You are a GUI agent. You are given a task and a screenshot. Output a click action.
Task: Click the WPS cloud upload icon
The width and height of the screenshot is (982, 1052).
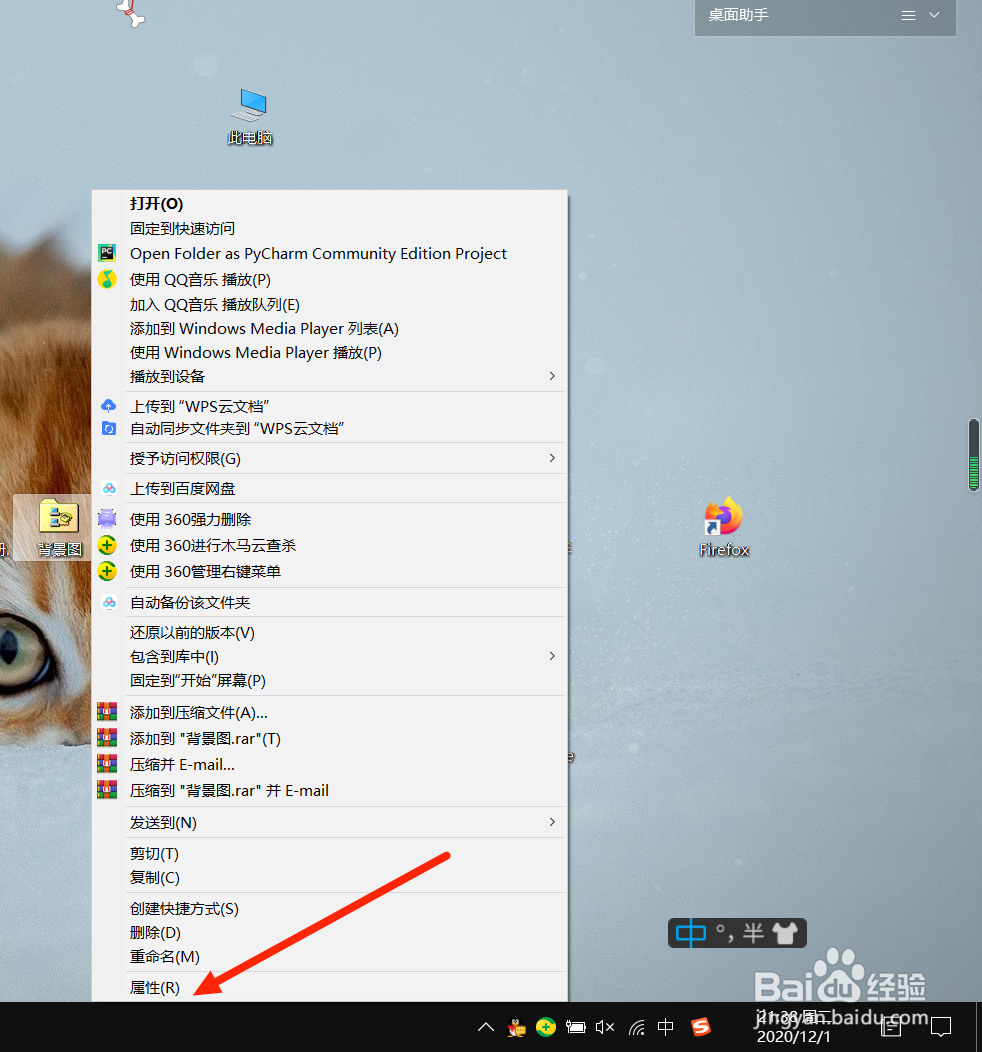[x=108, y=405]
